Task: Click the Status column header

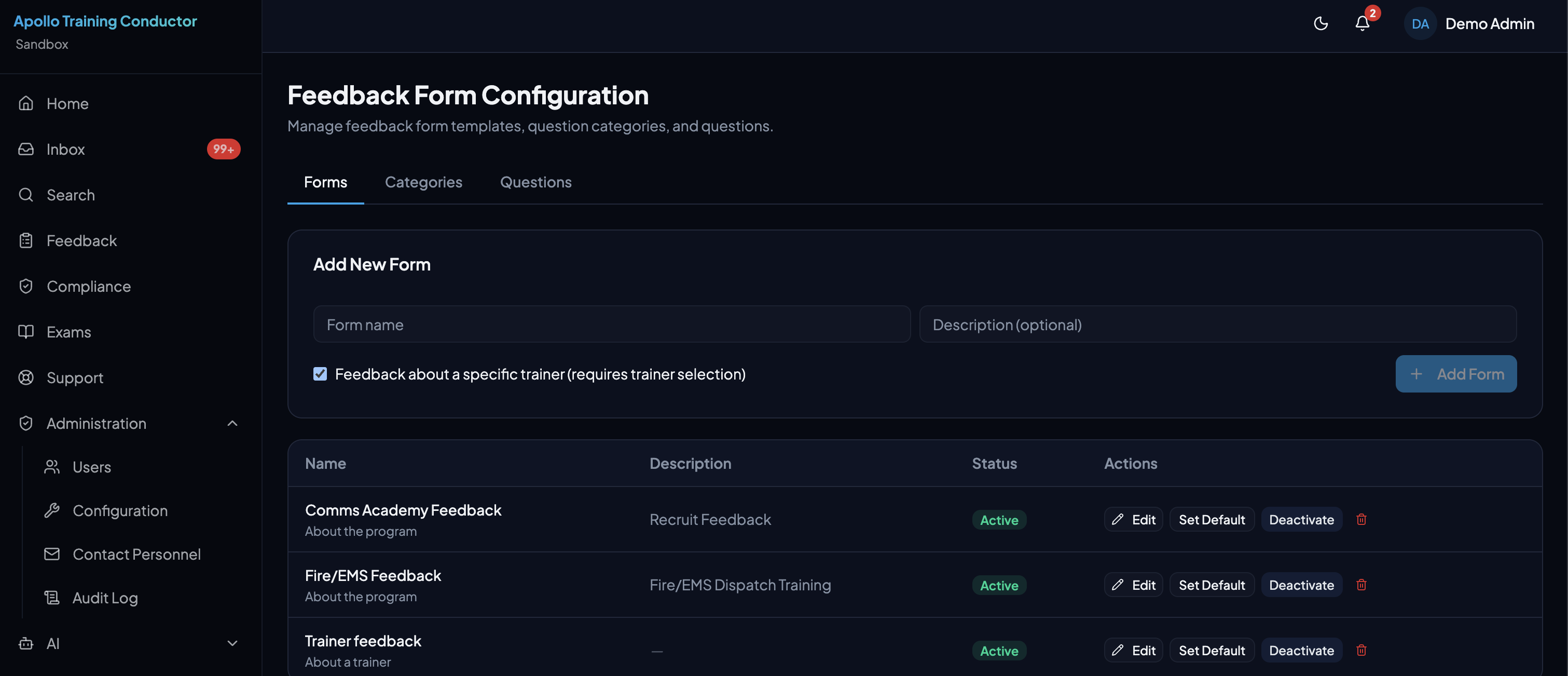Action: click(994, 464)
